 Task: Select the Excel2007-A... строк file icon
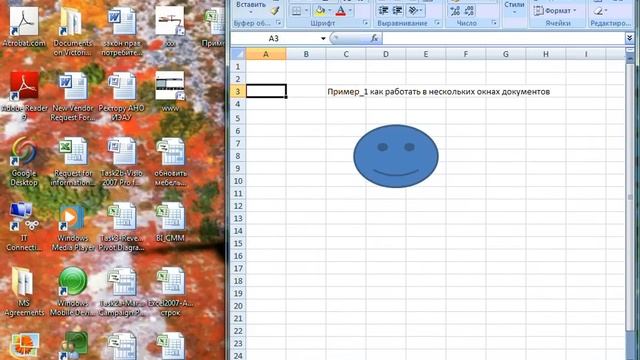[170, 292]
